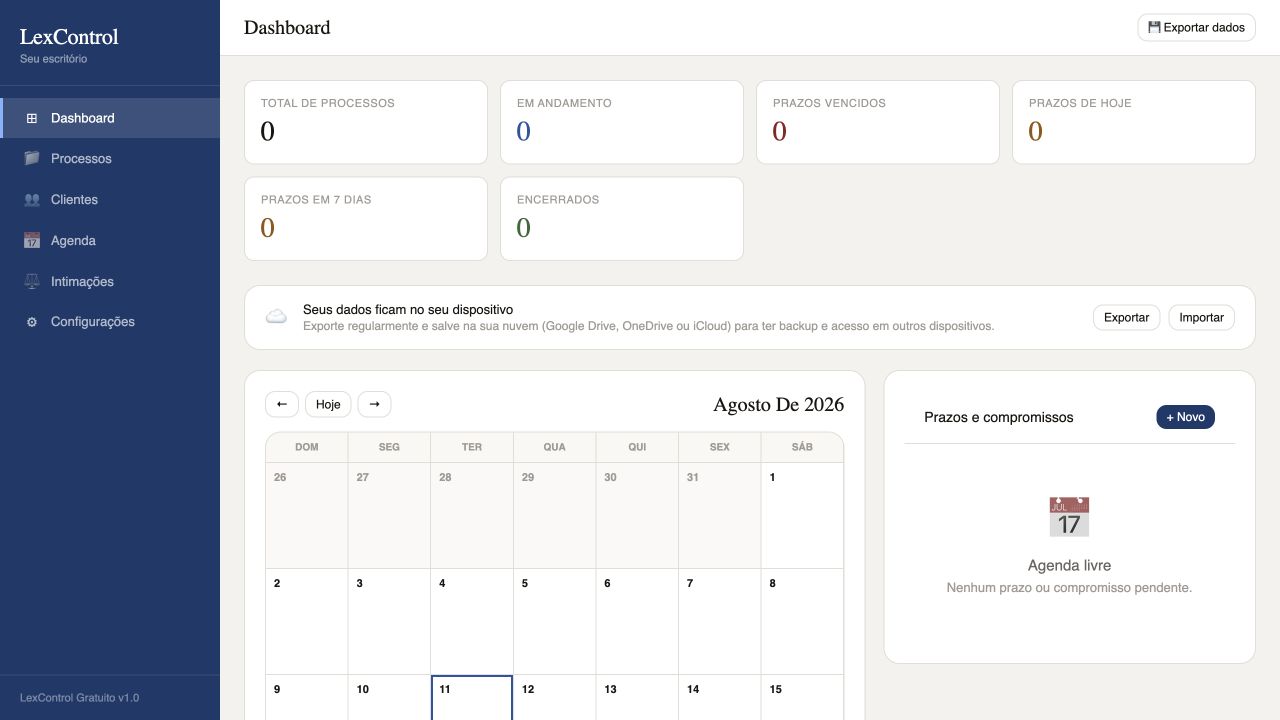
Task: Click the QUA weekday column header
Action: tap(554, 447)
